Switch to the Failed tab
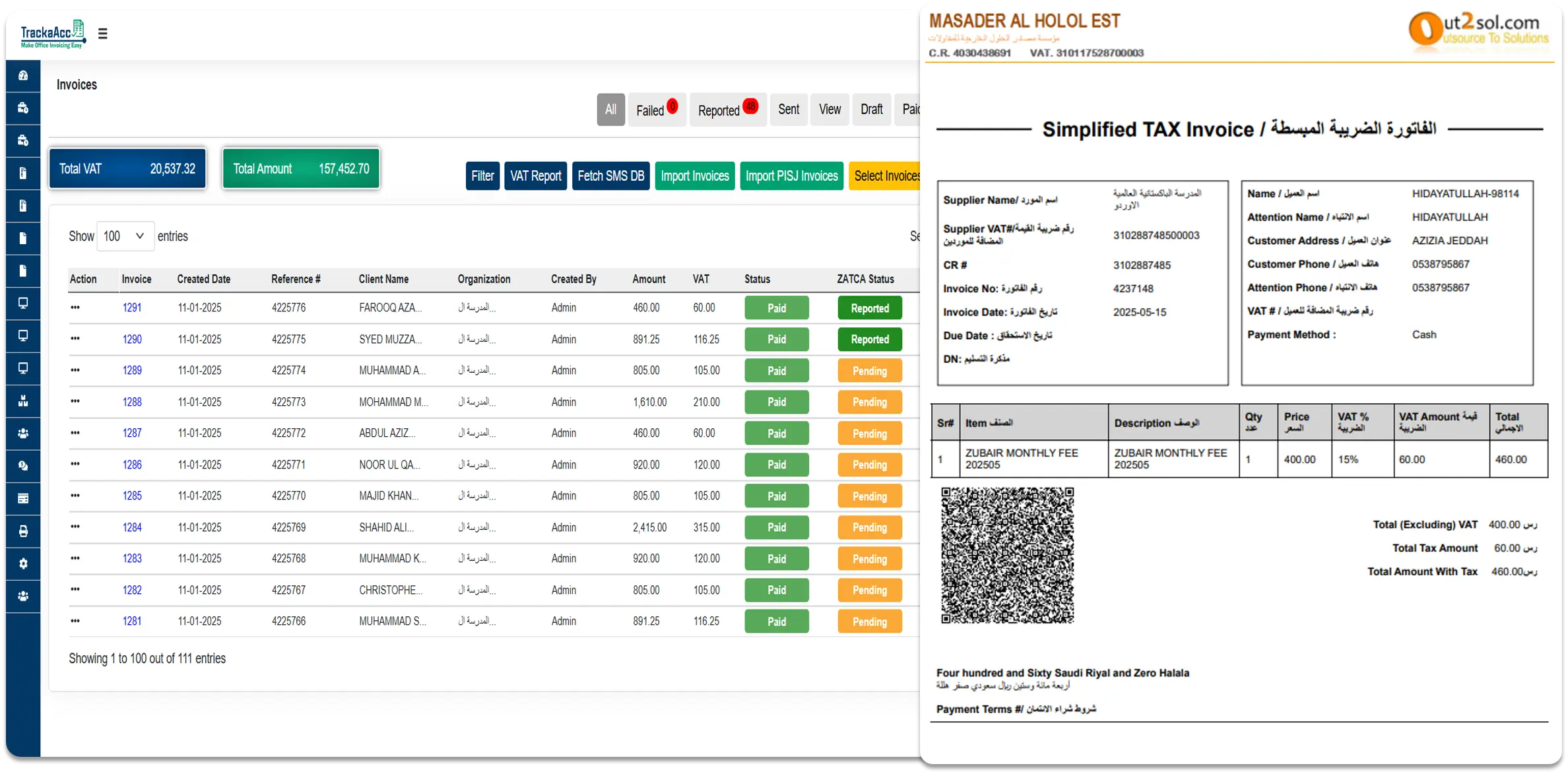The image size is (1568, 774). 657,110
